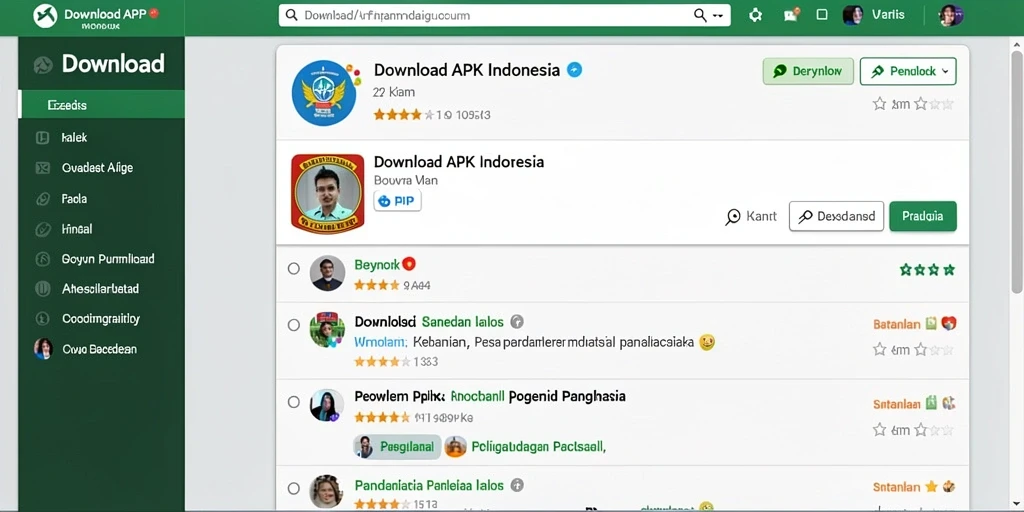Click the Derynlow button

[808, 71]
